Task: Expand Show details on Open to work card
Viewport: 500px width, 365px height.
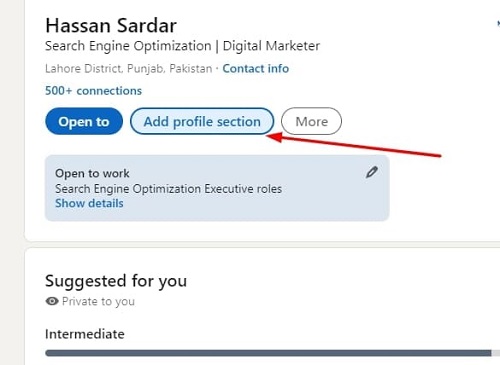Action: (89, 203)
